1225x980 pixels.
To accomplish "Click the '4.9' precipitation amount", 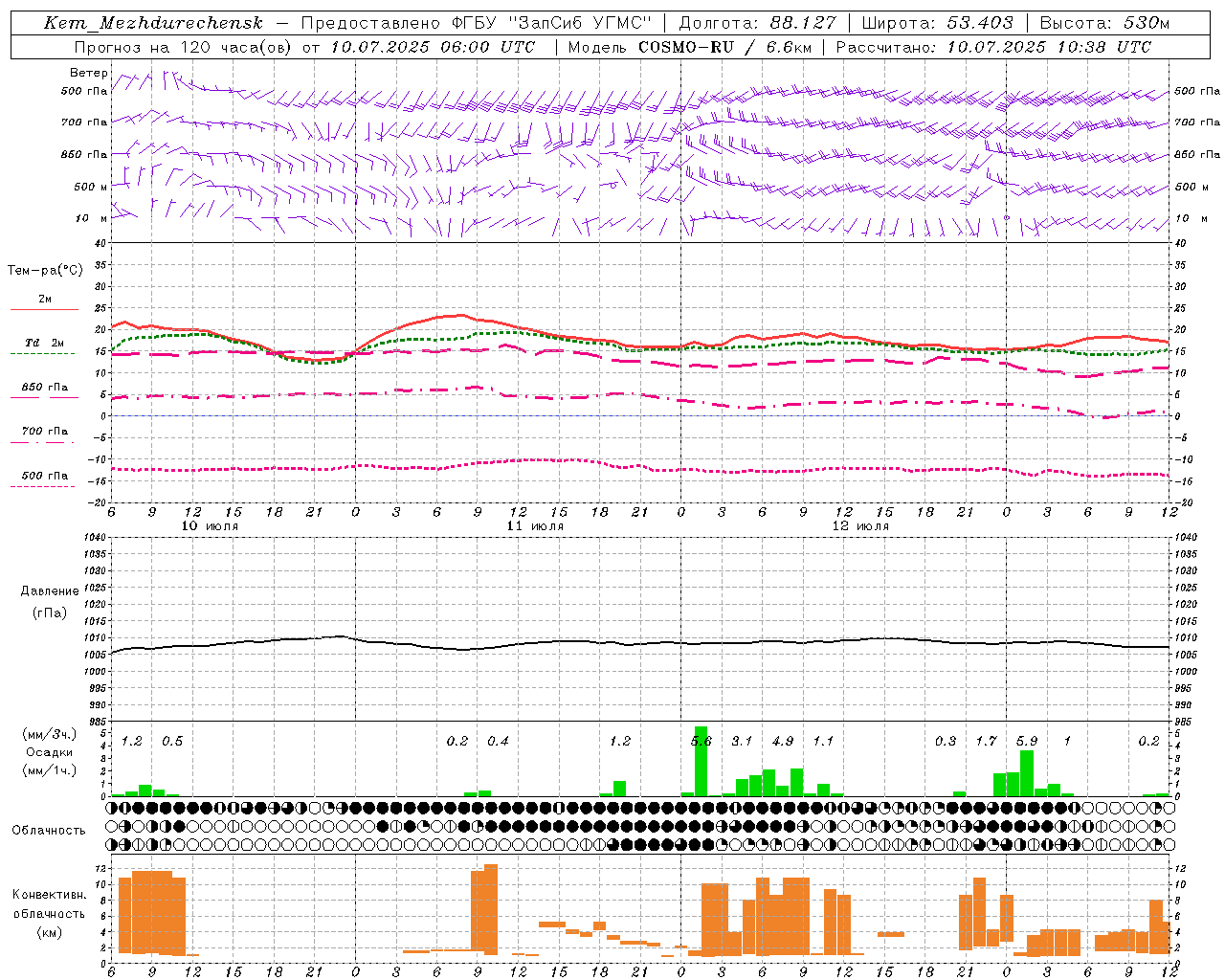I will pyautogui.click(x=783, y=741).
